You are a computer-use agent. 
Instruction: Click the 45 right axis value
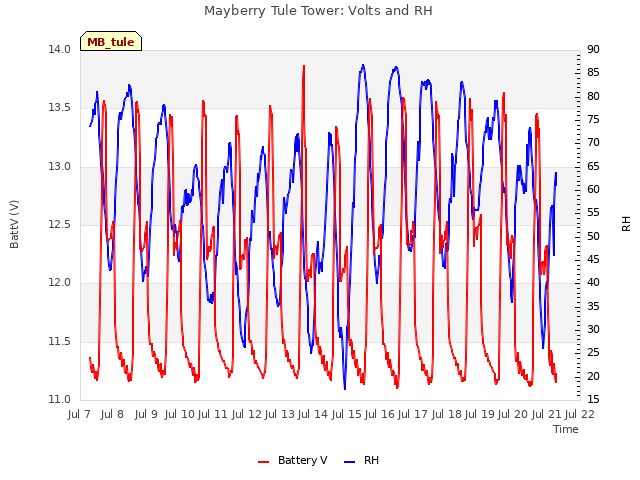tap(593, 260)
